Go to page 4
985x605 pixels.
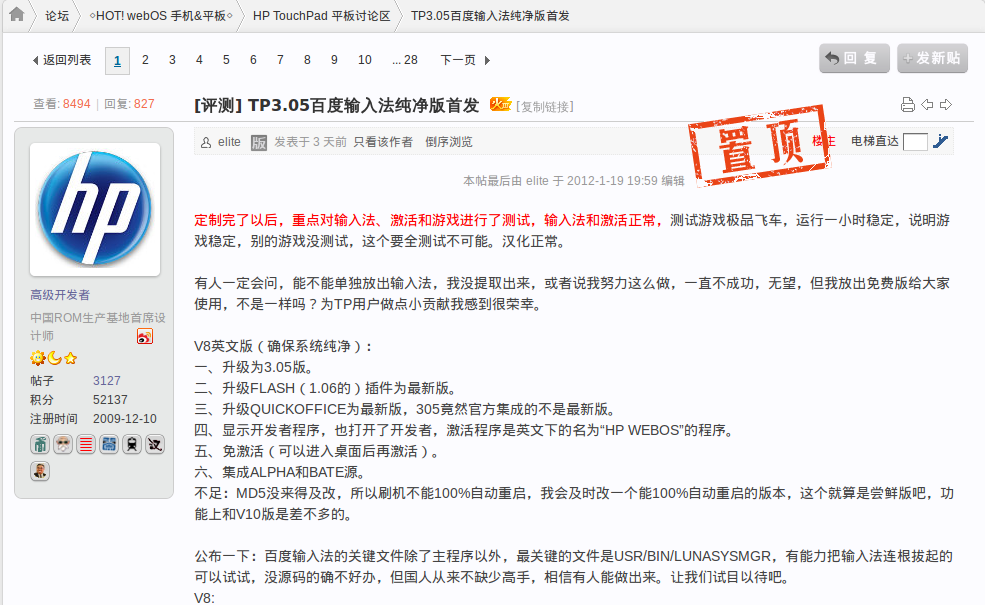point(199,60)
